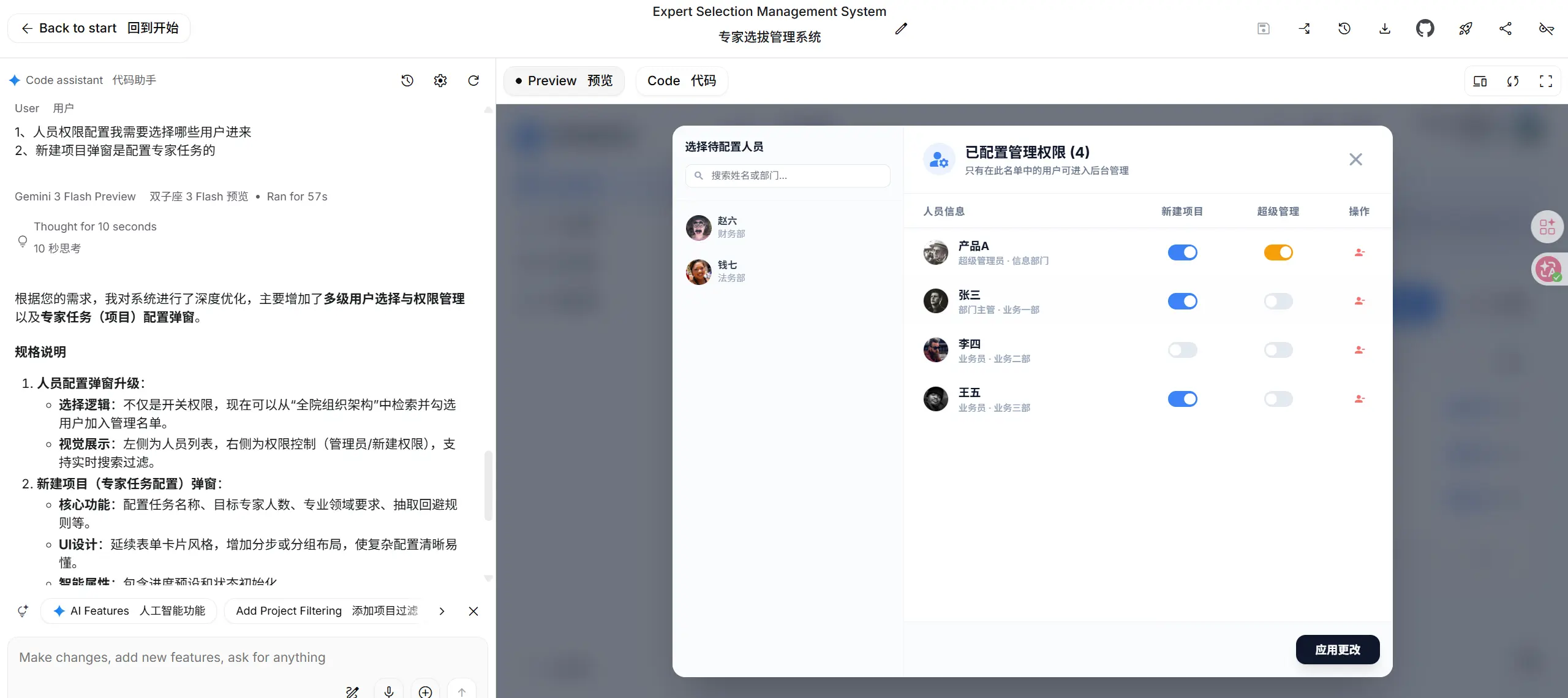The height and width of the screenshot is (698, 1568).
Task: Click the fullscreen preview icon
Action: coord(1545,81)
